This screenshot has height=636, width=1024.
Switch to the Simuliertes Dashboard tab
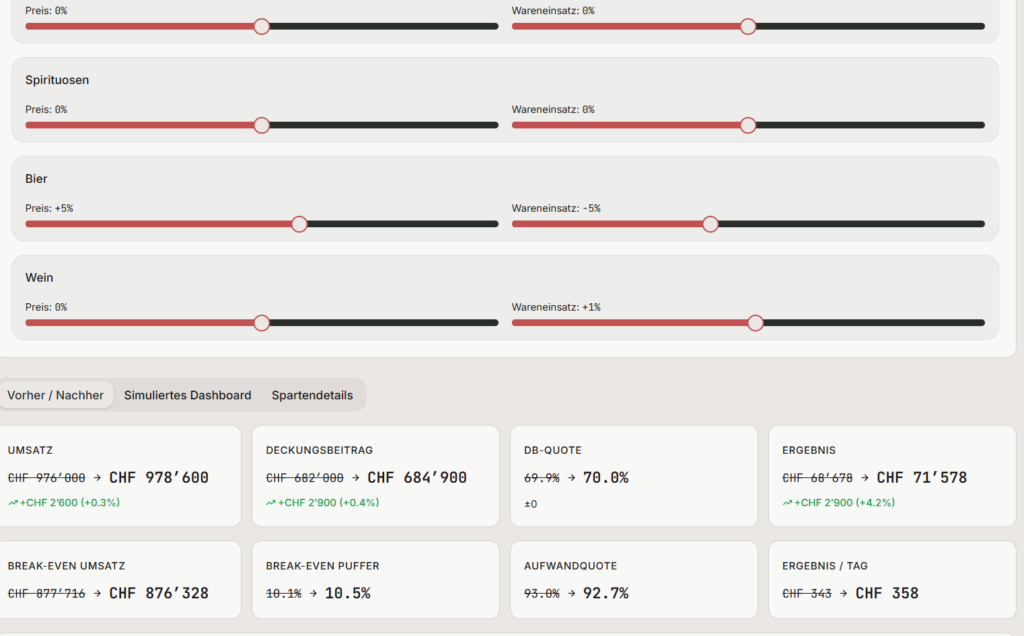187,395
